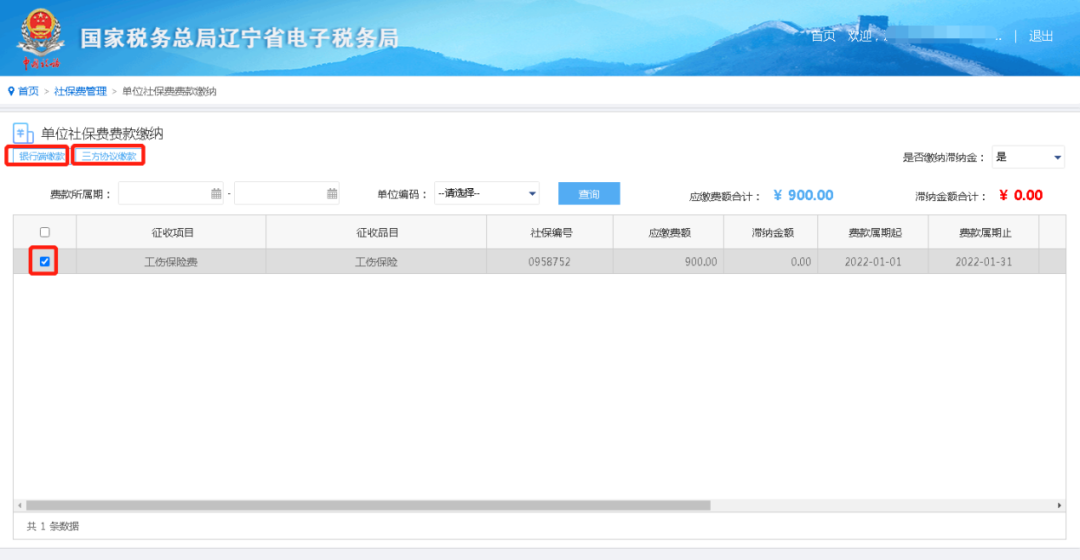Click the end period date input field

(287, 194)
